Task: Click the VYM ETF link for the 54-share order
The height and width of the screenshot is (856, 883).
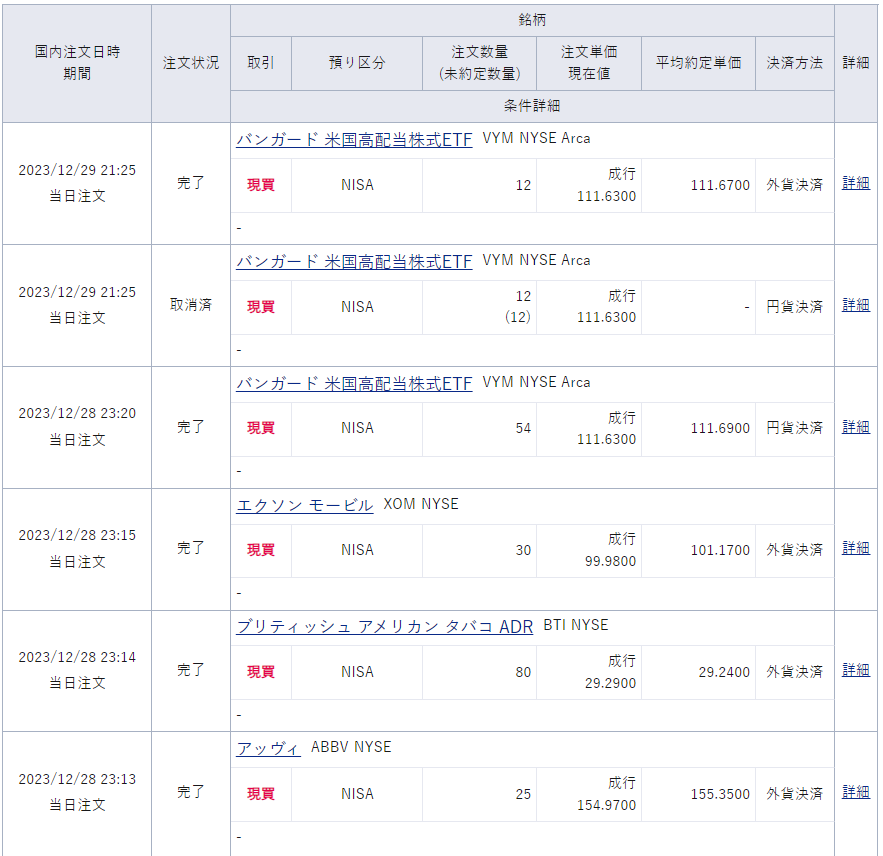Action: pyautogui.click(x=354, y=383)
